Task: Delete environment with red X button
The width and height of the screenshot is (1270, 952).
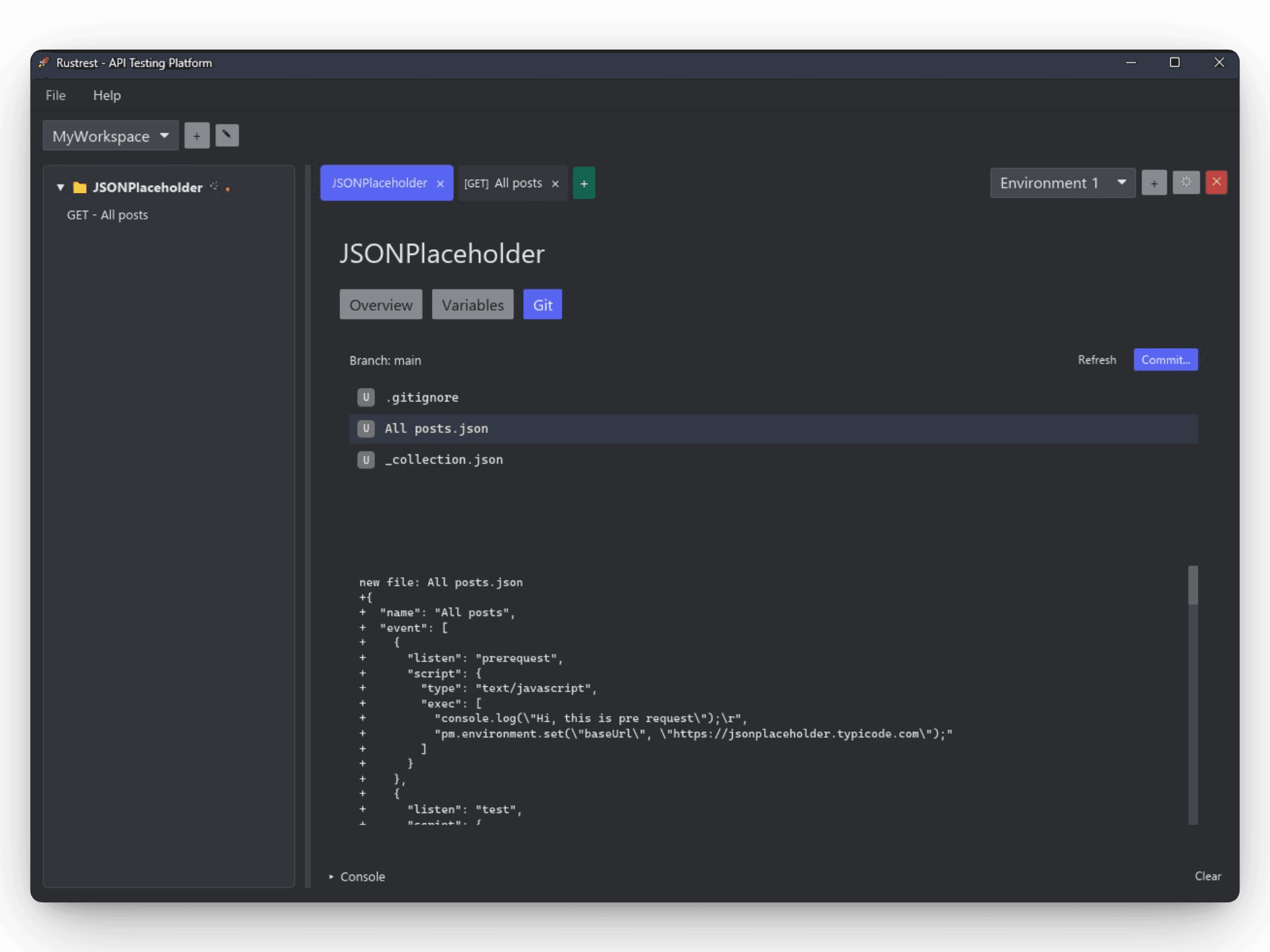Action: 1216,182
